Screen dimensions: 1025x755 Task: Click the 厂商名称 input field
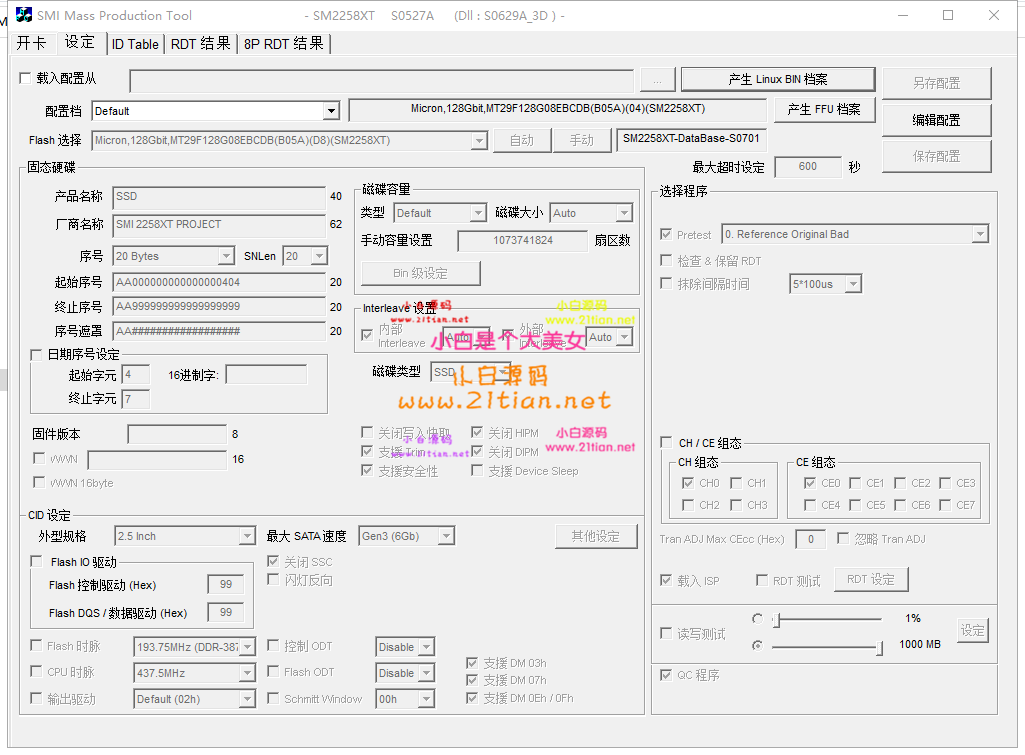coord(218,224)
